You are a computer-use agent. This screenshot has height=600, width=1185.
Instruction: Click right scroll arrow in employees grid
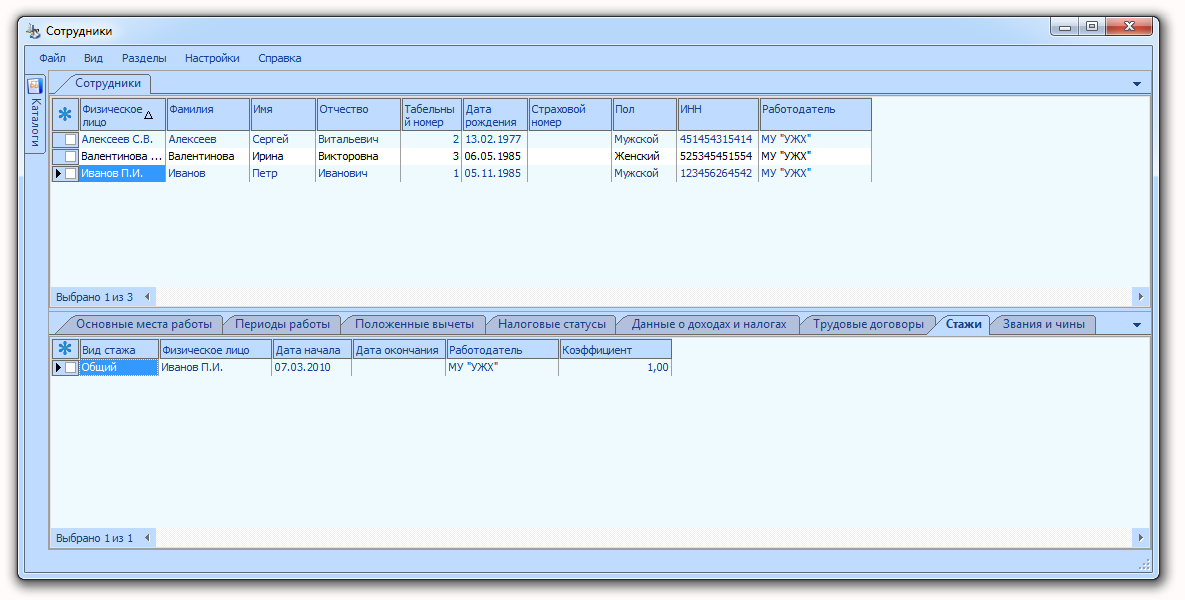point(1140,296)
